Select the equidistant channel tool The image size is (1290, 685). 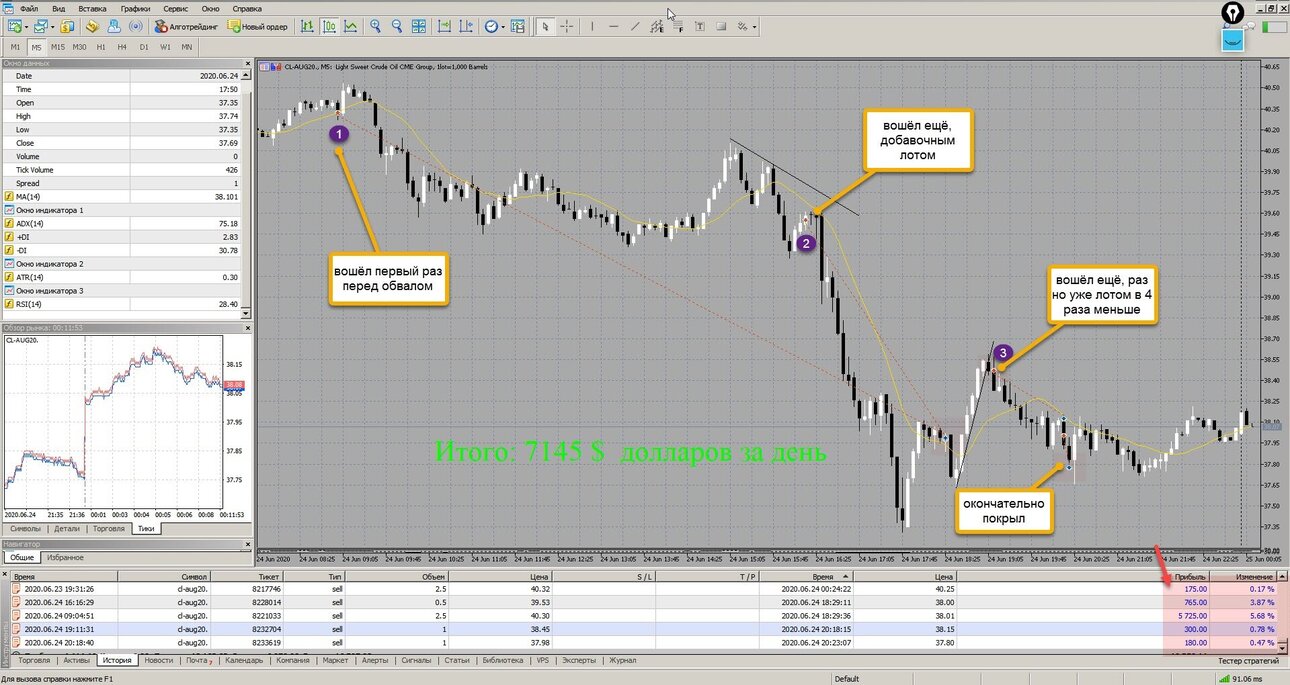[x=657, y=27]
